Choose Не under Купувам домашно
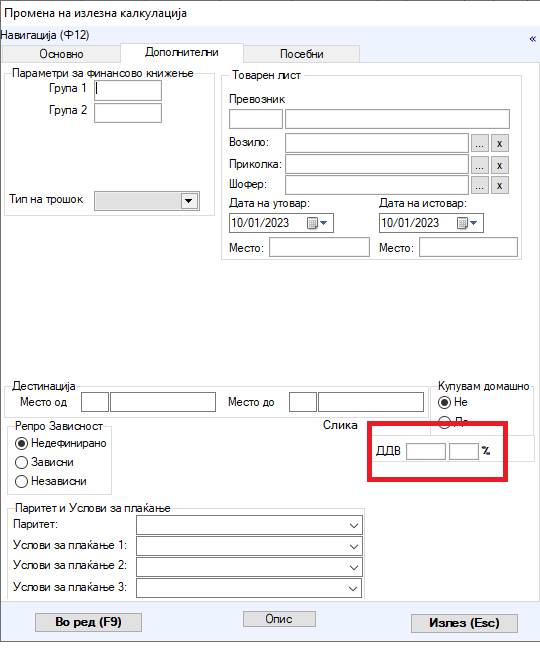 (453, 402)
